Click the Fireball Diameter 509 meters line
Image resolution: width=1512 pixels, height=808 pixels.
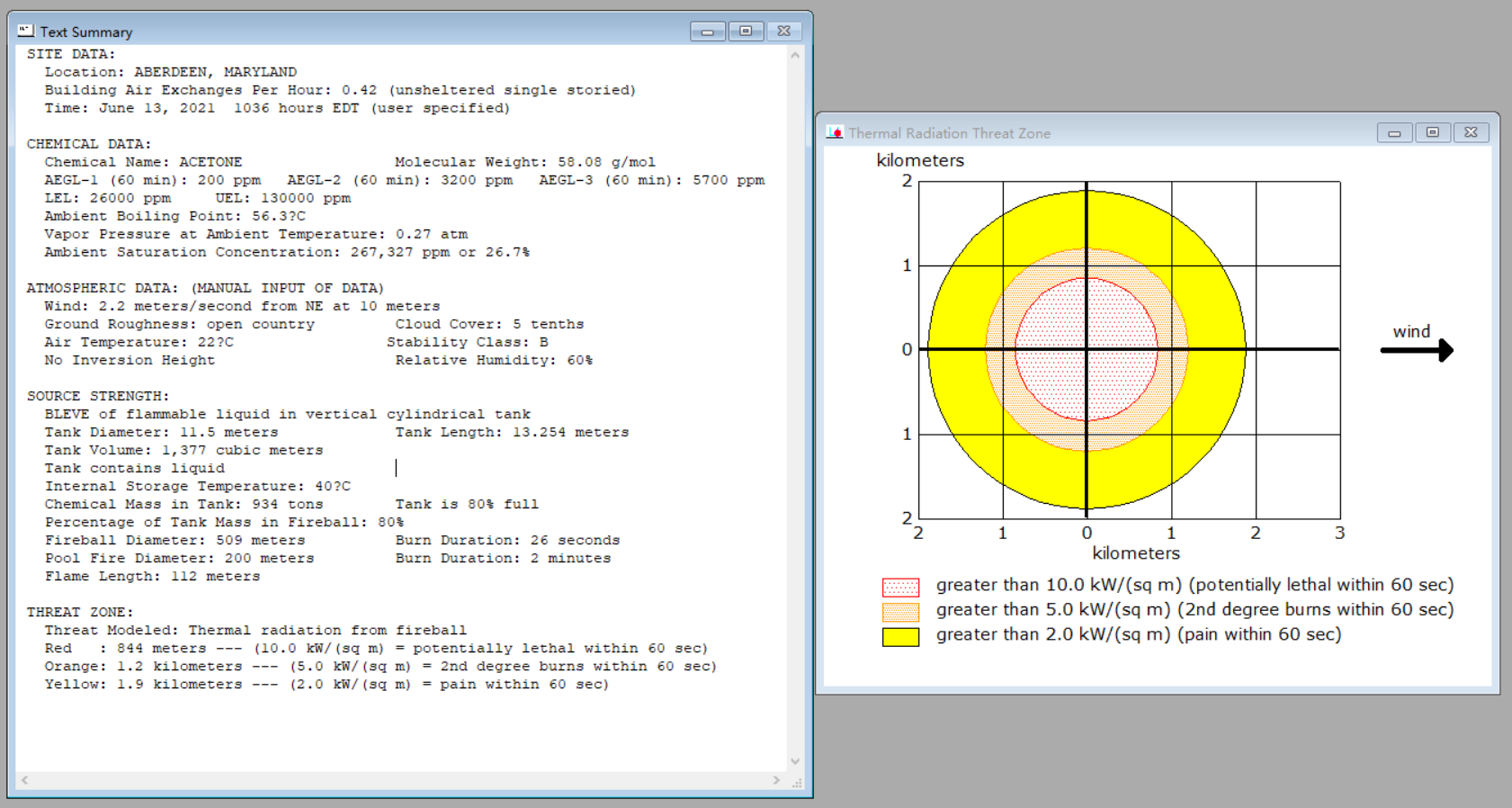coord(175,540)
